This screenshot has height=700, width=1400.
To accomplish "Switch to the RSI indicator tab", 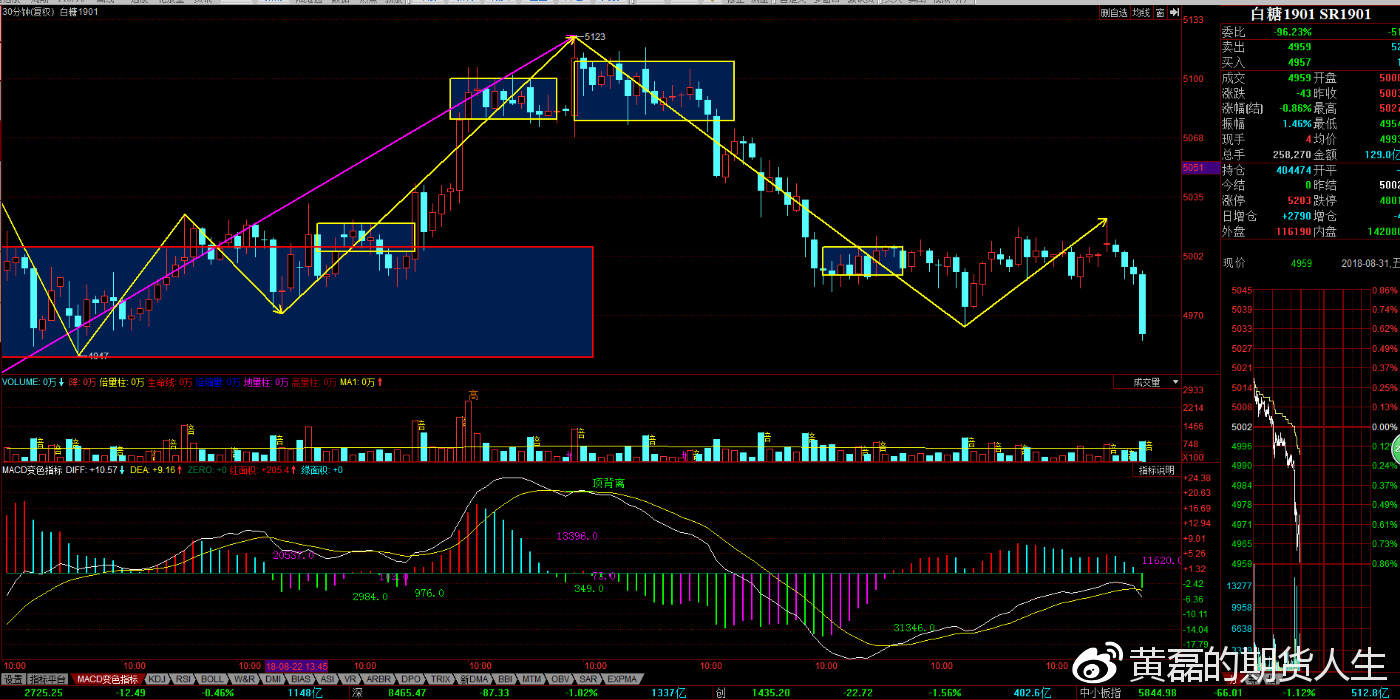I will tap(185, 679).
